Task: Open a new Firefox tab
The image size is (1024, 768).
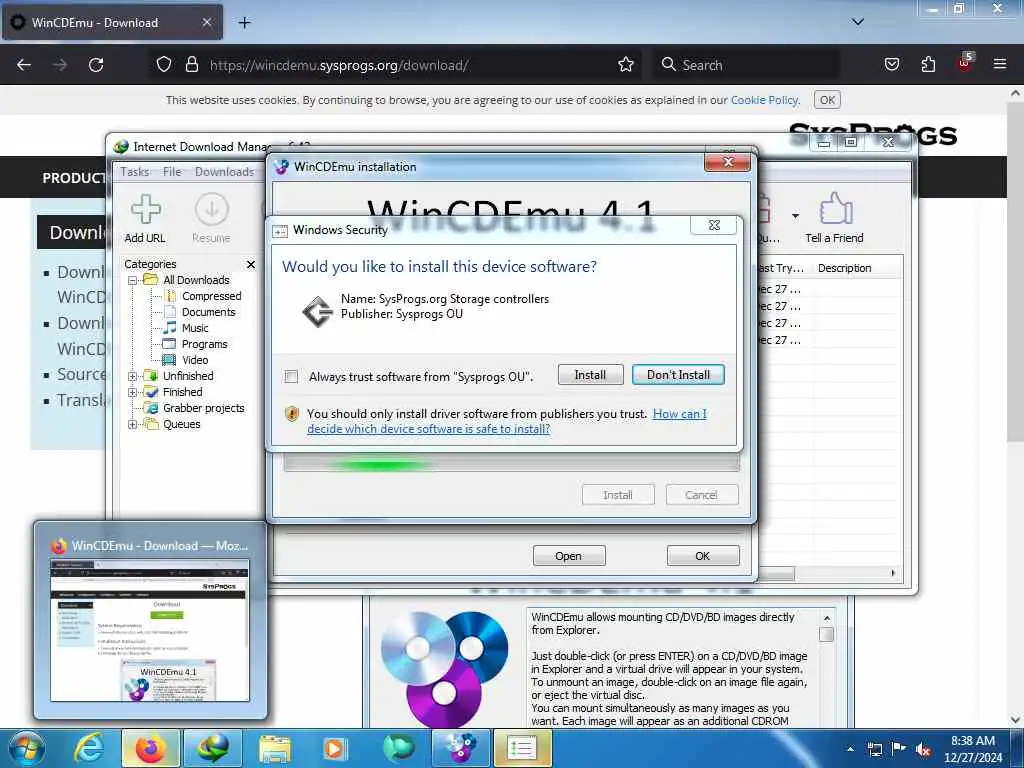Action: (x=244, y=23)
